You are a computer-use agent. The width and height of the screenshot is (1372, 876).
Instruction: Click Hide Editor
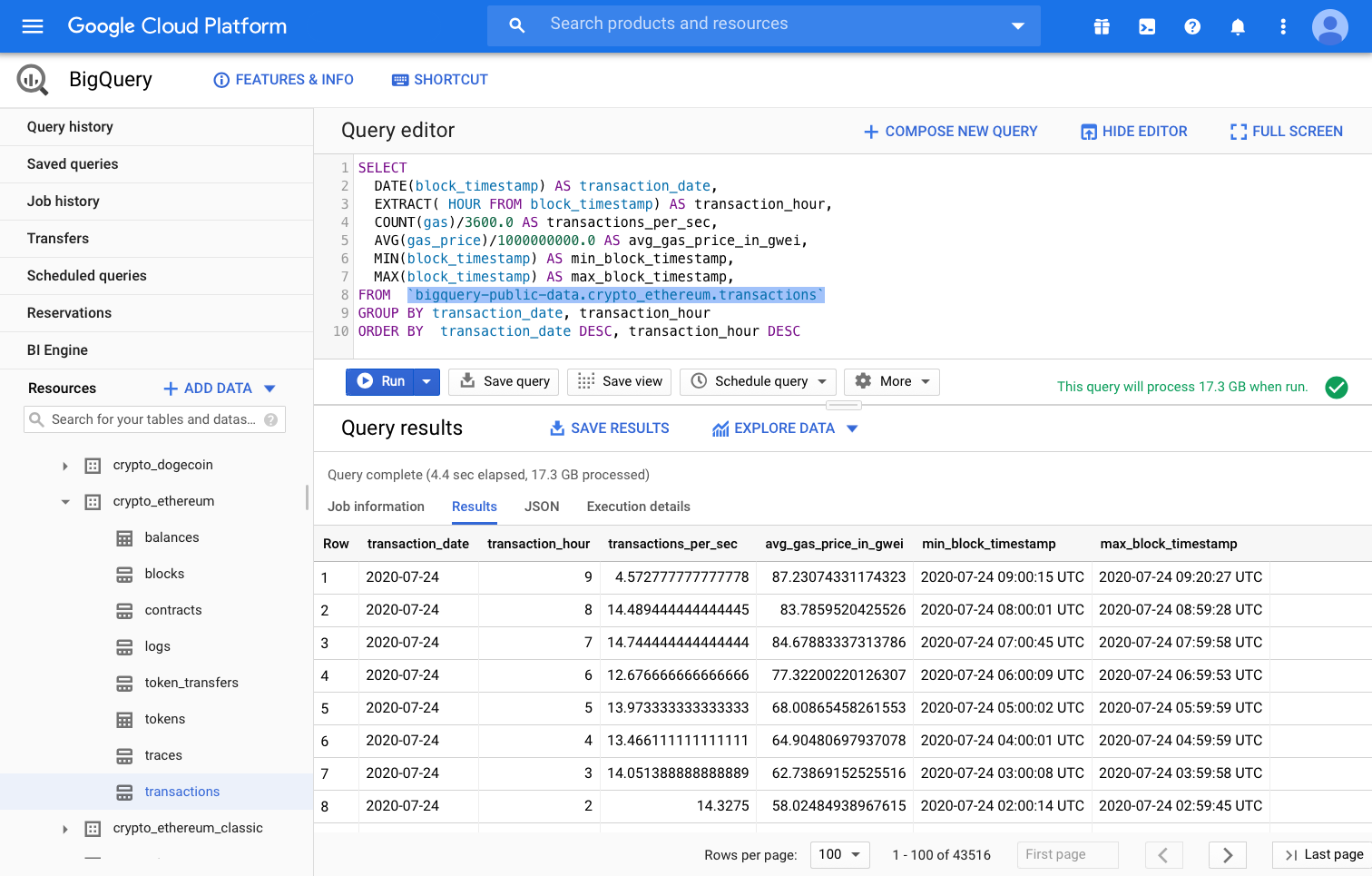[x=1133, y=132]
